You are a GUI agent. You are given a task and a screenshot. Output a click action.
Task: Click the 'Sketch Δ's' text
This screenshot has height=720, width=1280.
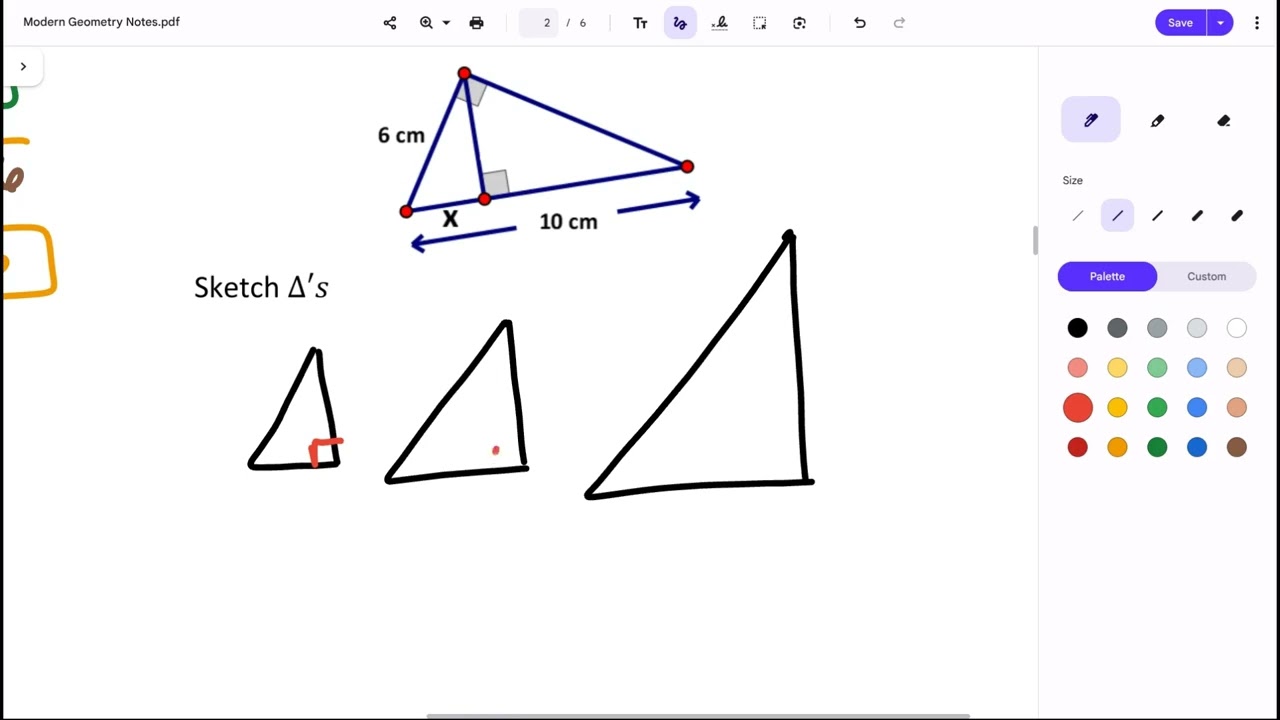(x=261, y=287)
